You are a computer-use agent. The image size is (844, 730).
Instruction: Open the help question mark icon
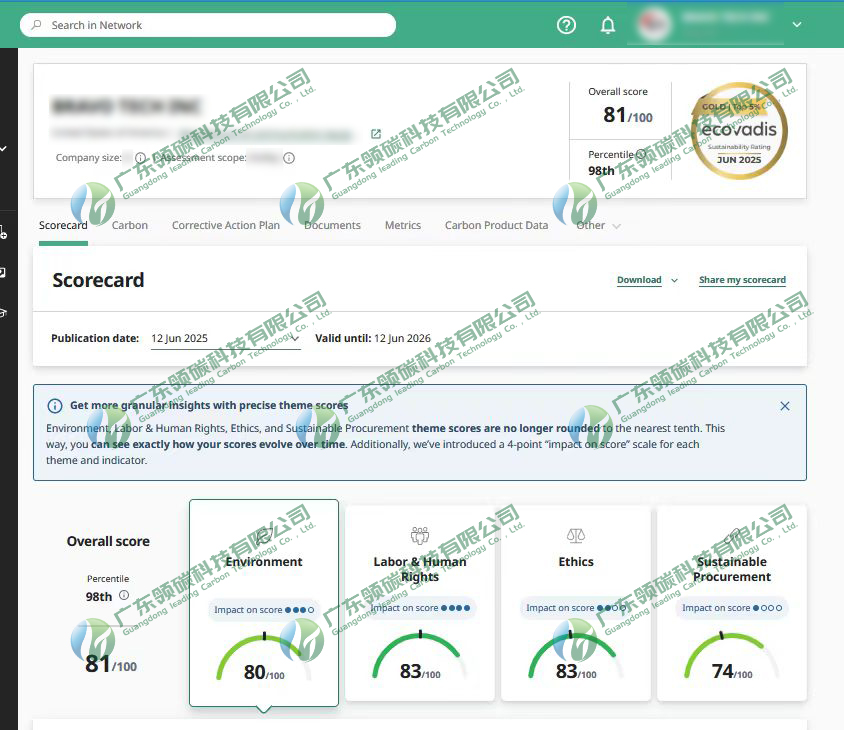[x=566, y=25]
